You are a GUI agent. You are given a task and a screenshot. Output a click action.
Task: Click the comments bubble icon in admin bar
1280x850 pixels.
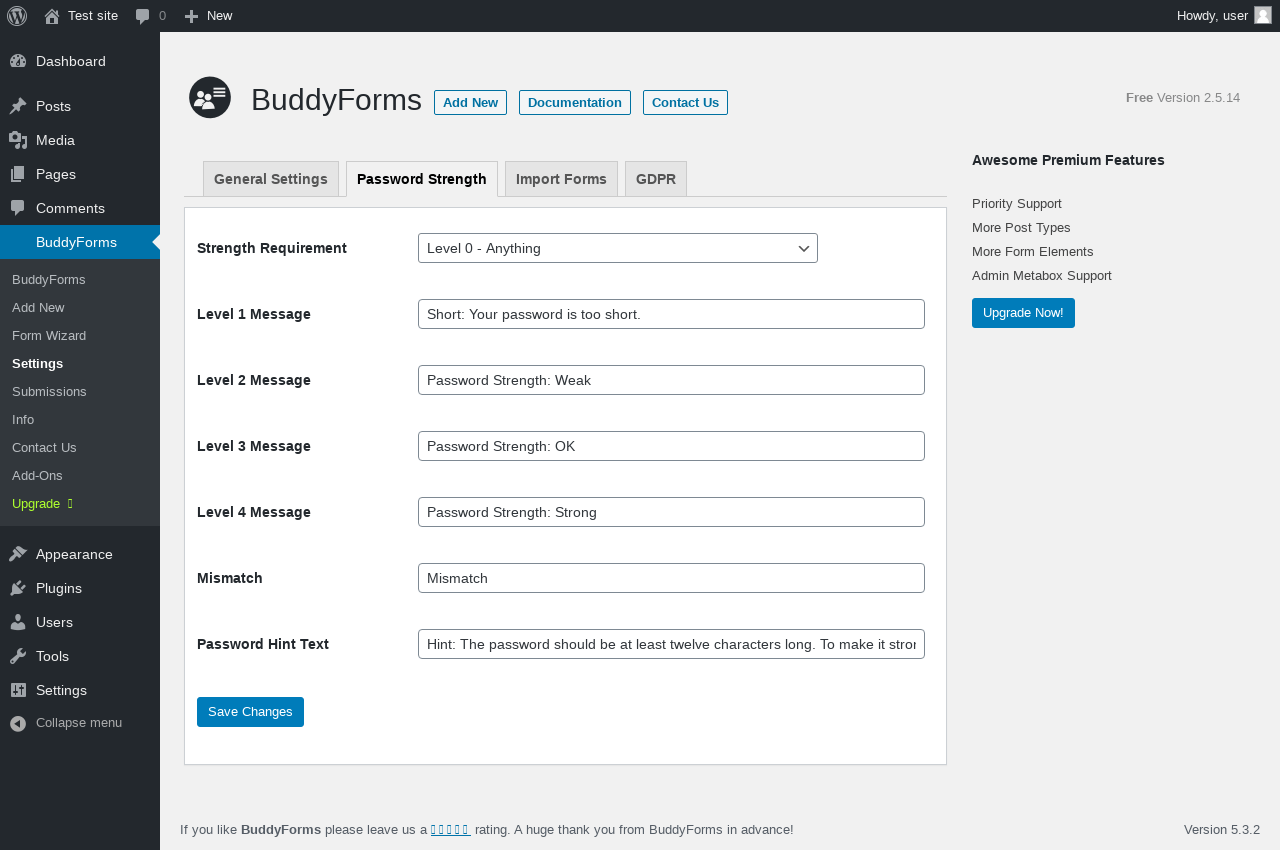coord(143,16)
